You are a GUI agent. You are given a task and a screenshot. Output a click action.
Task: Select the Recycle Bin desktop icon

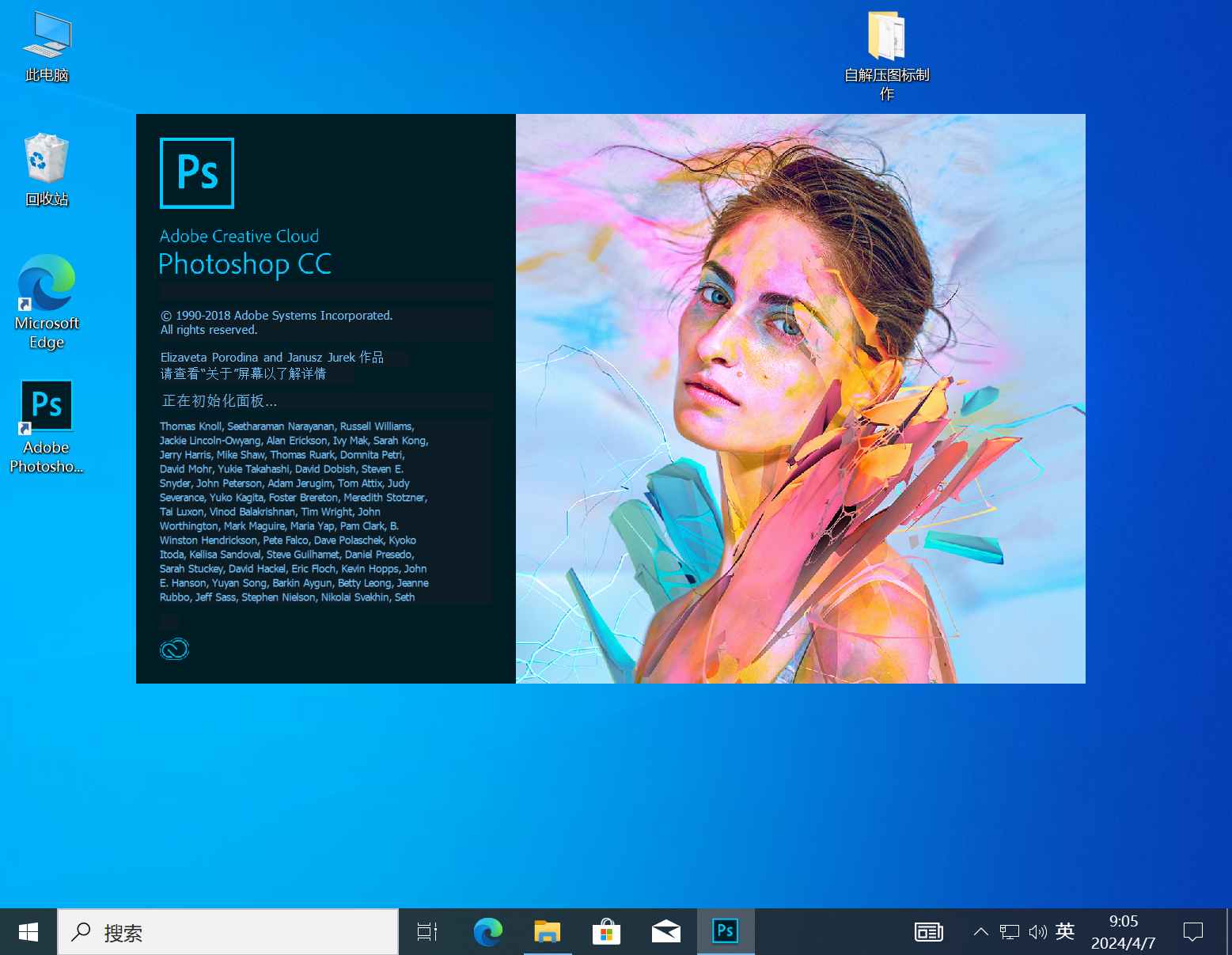(47, 170)
